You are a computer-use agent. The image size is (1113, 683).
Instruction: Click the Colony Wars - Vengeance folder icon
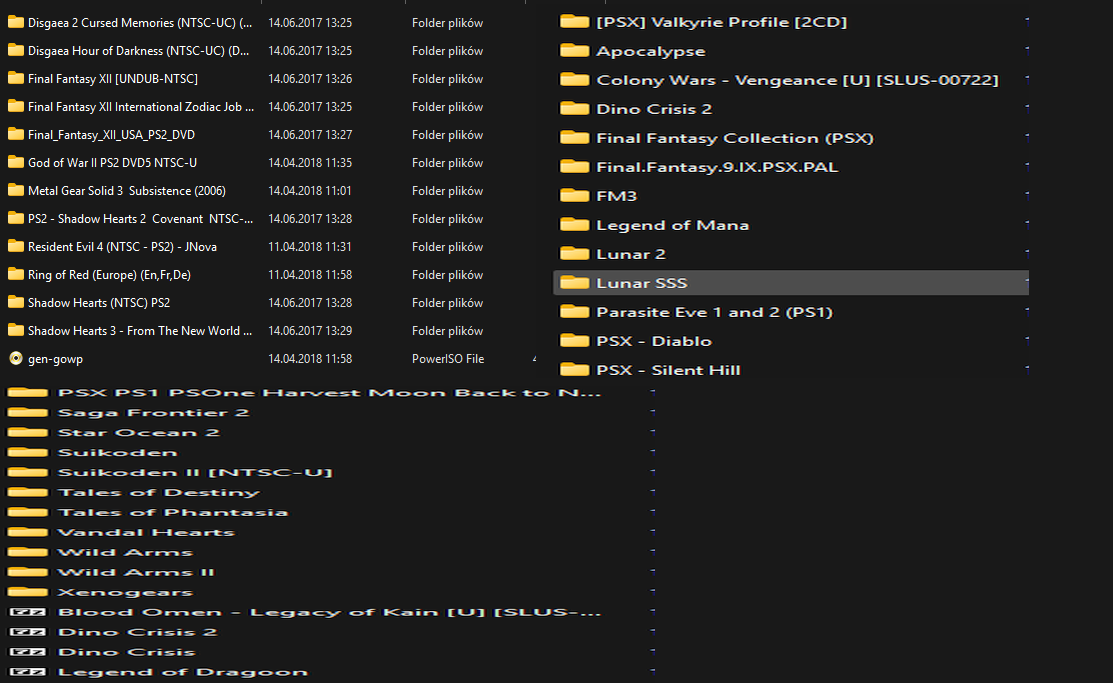tap(574, 80)
